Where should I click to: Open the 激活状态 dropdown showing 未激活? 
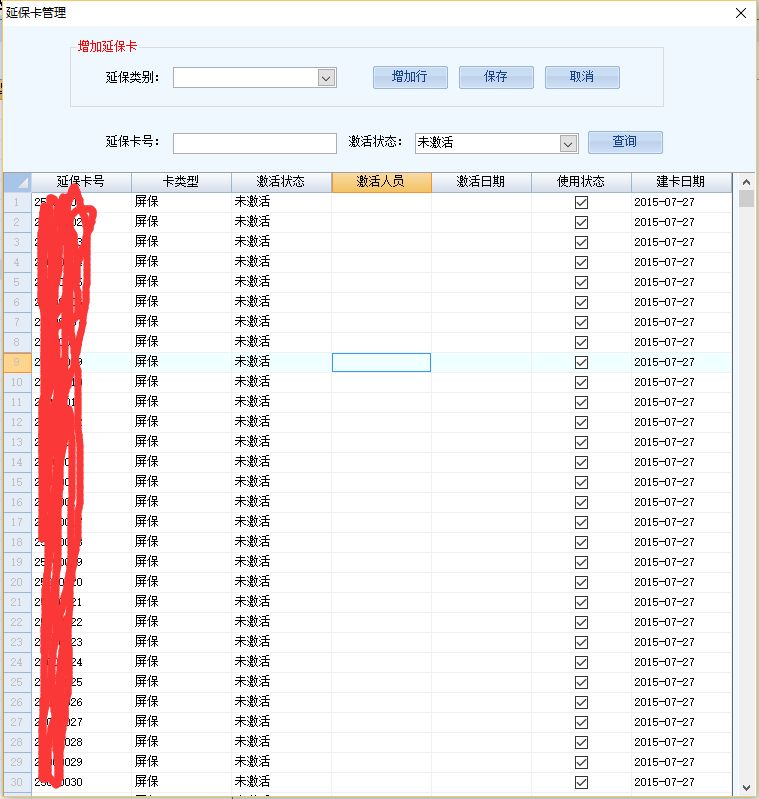pos(568,144)
